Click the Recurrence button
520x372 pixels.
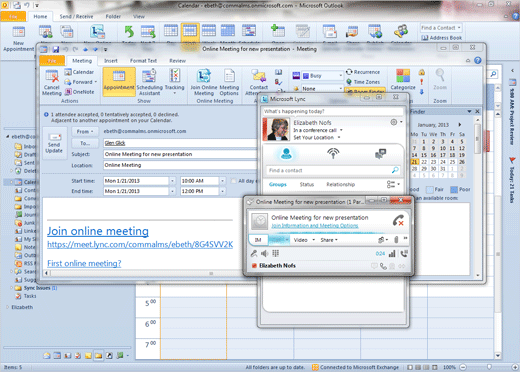point(363,72)
